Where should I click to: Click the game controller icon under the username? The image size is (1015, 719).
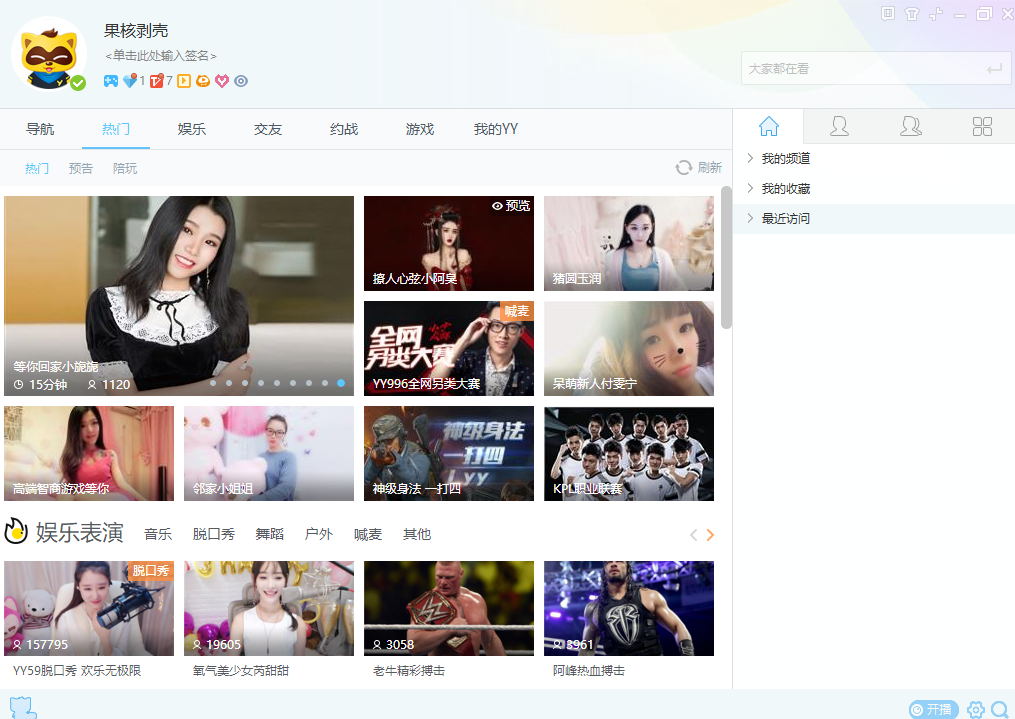click(x=112, y=80)
